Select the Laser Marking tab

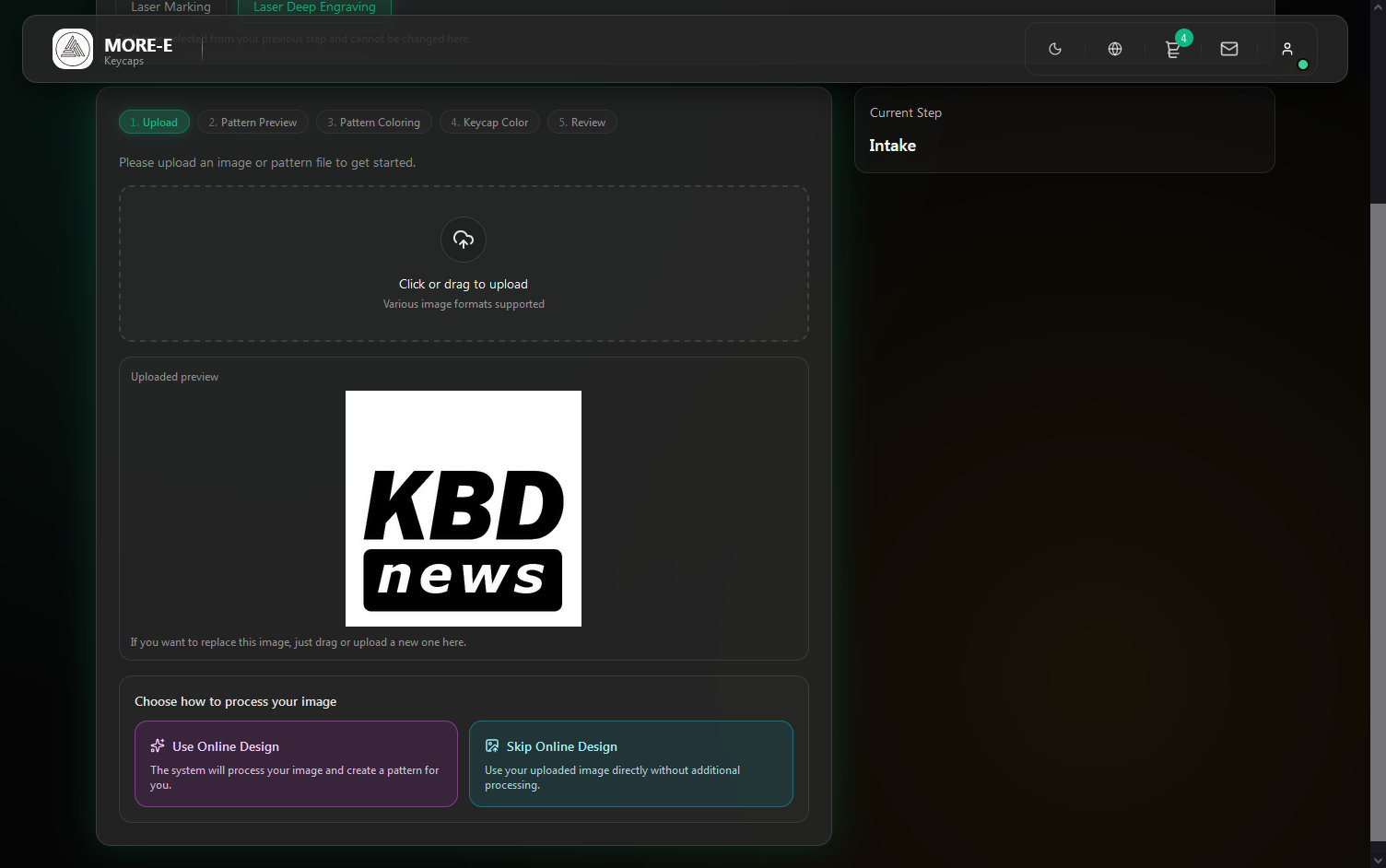coord(170,6)
